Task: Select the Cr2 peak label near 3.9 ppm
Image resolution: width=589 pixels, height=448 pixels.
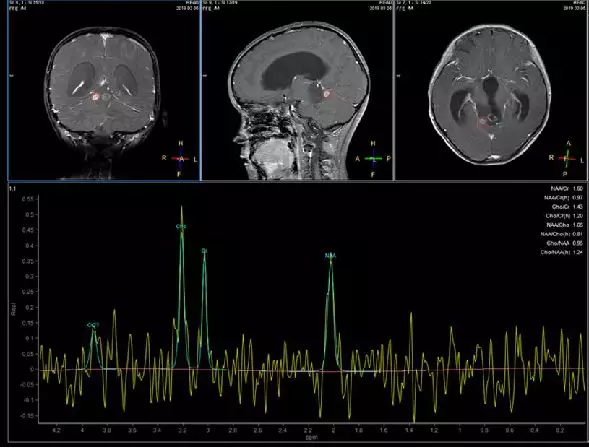Action: [92, 325]
